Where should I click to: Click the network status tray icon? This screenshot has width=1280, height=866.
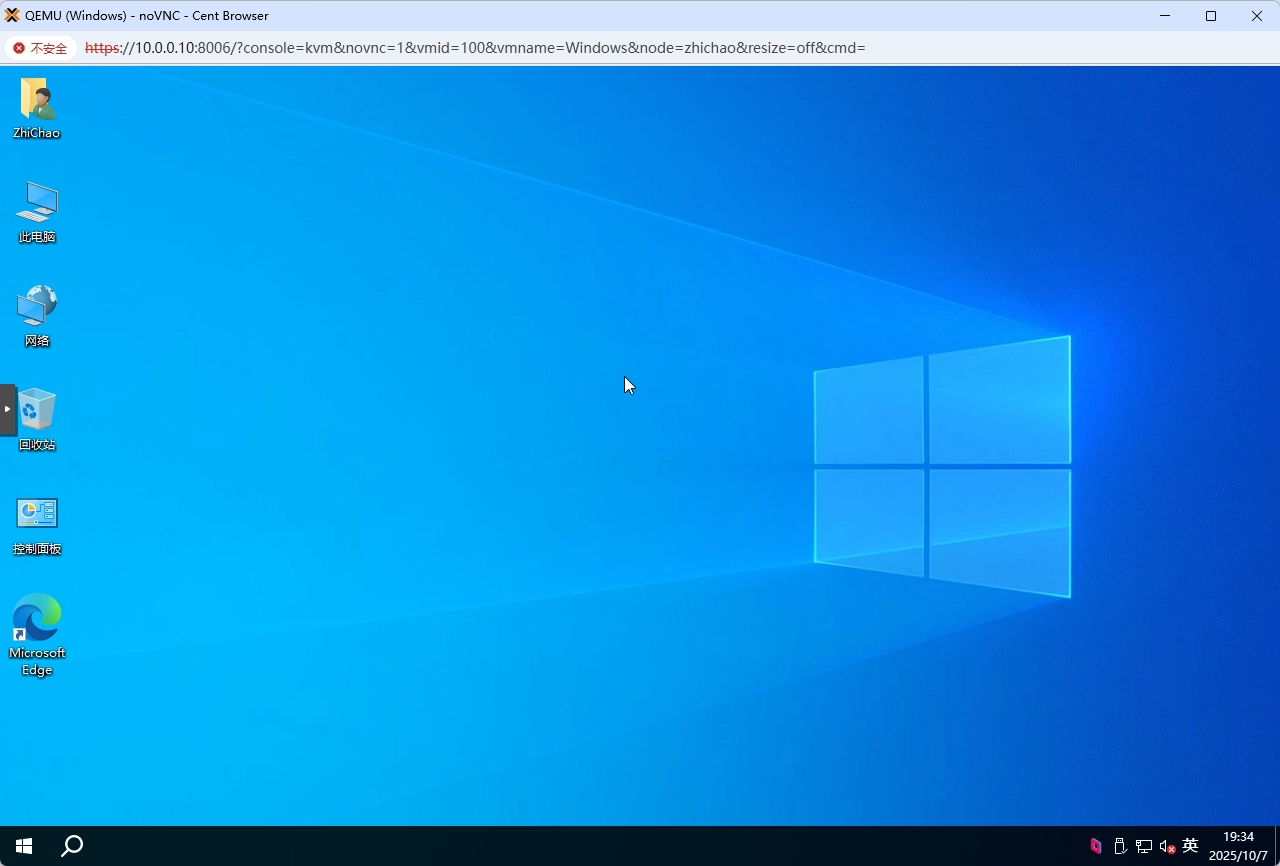[1143, 845]
